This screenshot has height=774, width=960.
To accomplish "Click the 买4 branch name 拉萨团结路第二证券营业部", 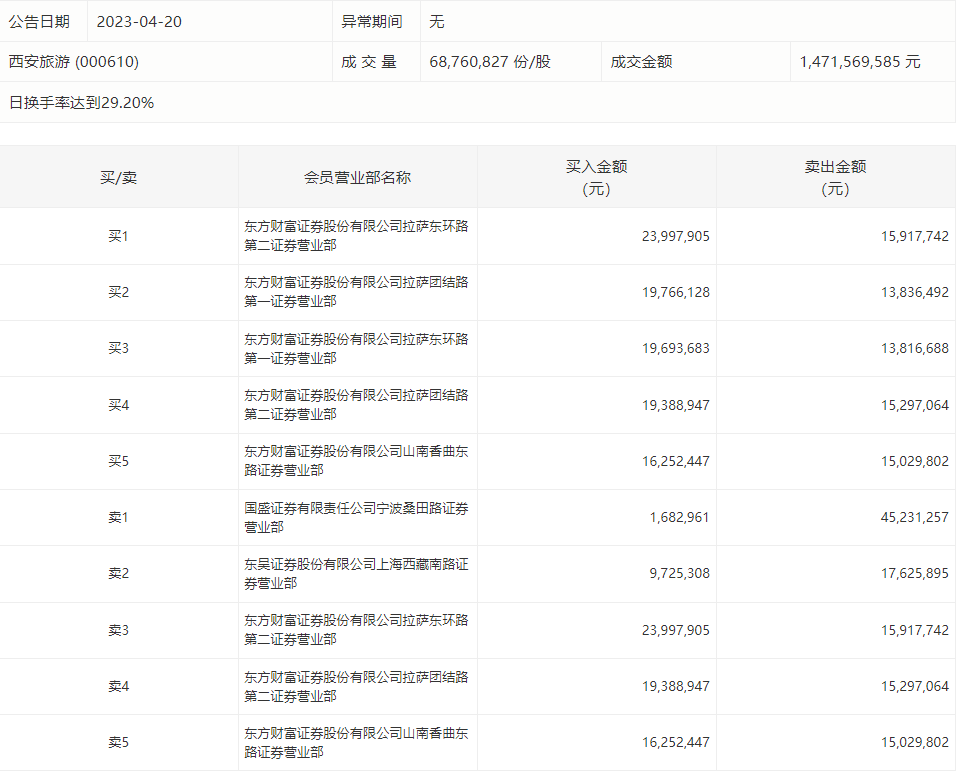I will (356, 405).
